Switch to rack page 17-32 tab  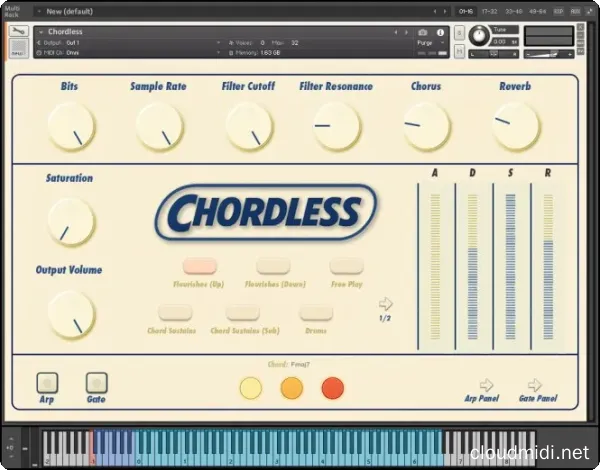(x=488, y=11)
